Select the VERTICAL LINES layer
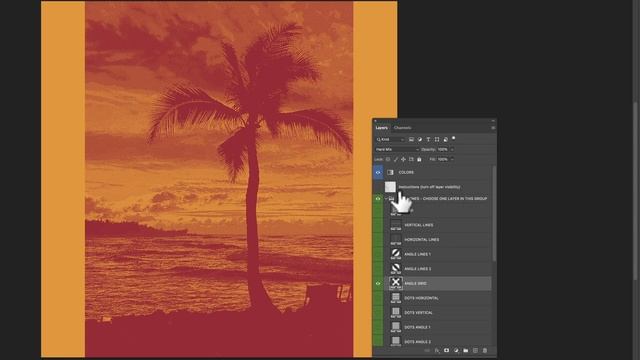The height and width of the screenshot is (360, 640). pos(419,225)
